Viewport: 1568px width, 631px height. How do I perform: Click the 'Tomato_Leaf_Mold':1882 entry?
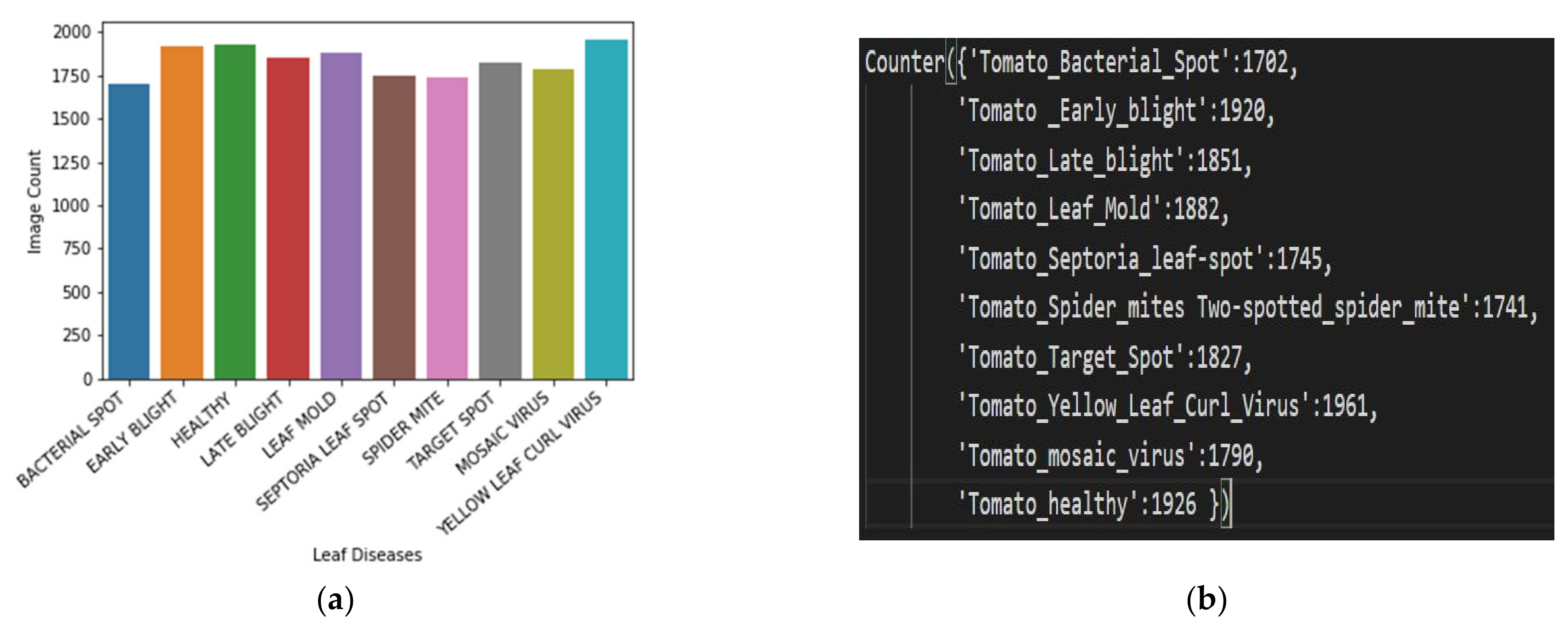pos(1092,210)
